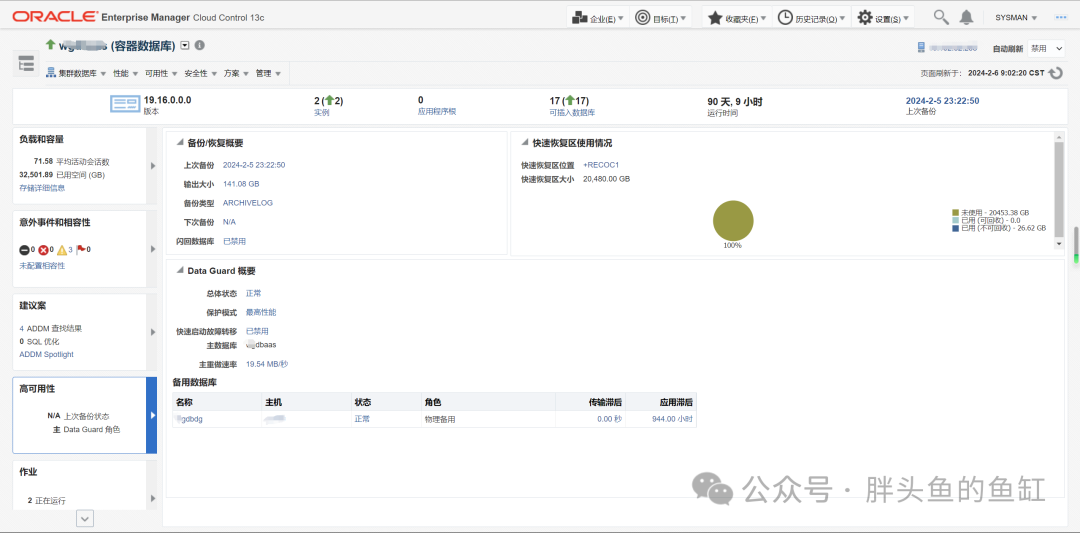Click the critical incidents red icon

click(43, 250)
